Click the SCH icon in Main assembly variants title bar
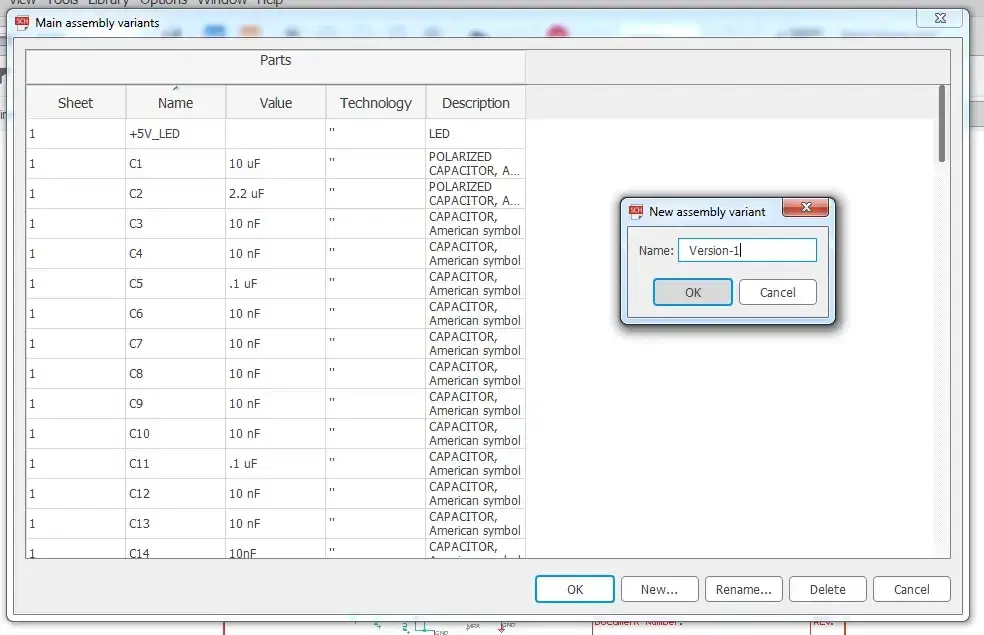 pyautogui.click(x=22, y=22)
